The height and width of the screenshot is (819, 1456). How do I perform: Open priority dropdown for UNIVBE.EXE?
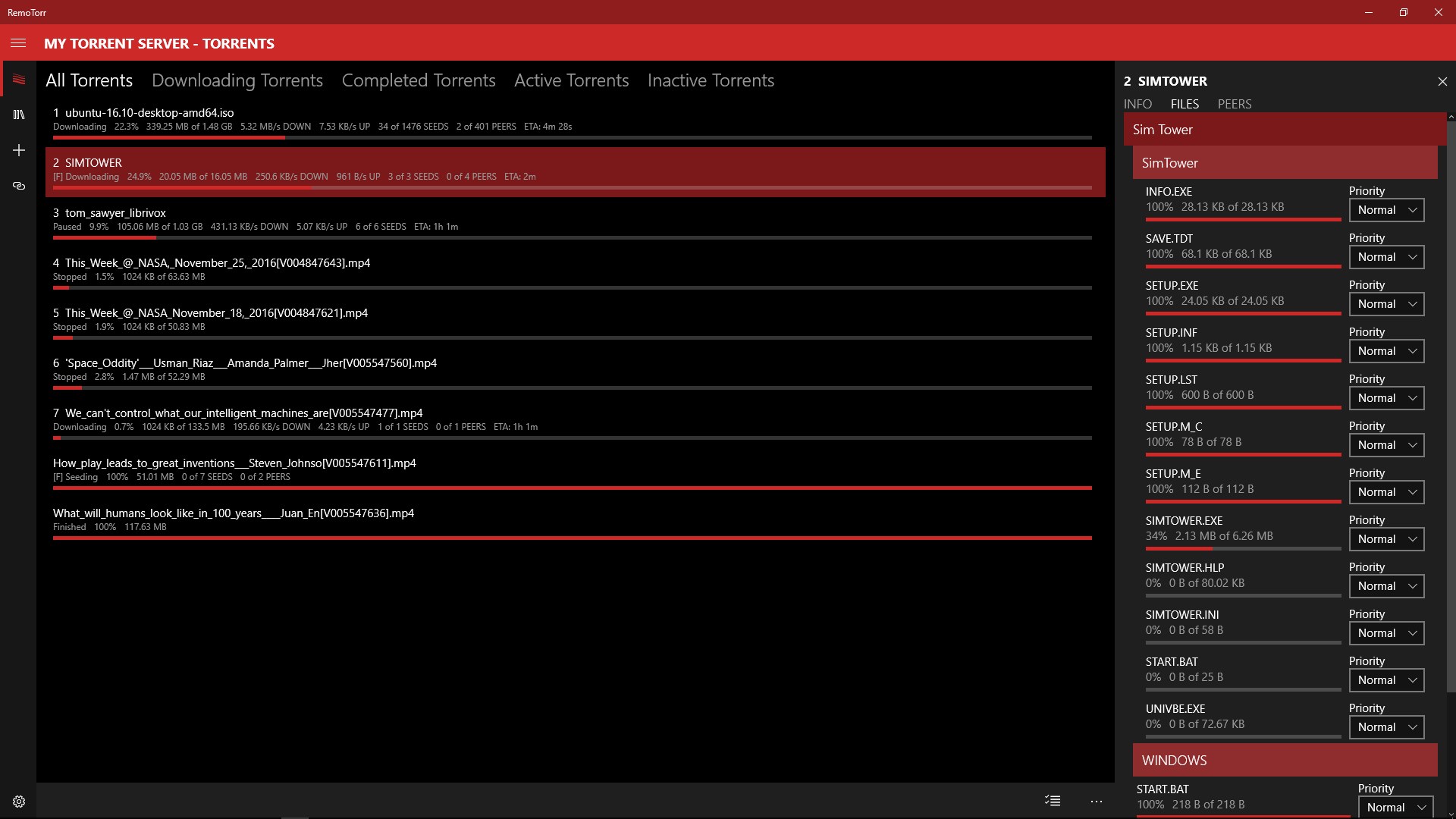pyautogui.click(x=1386, y=727)
